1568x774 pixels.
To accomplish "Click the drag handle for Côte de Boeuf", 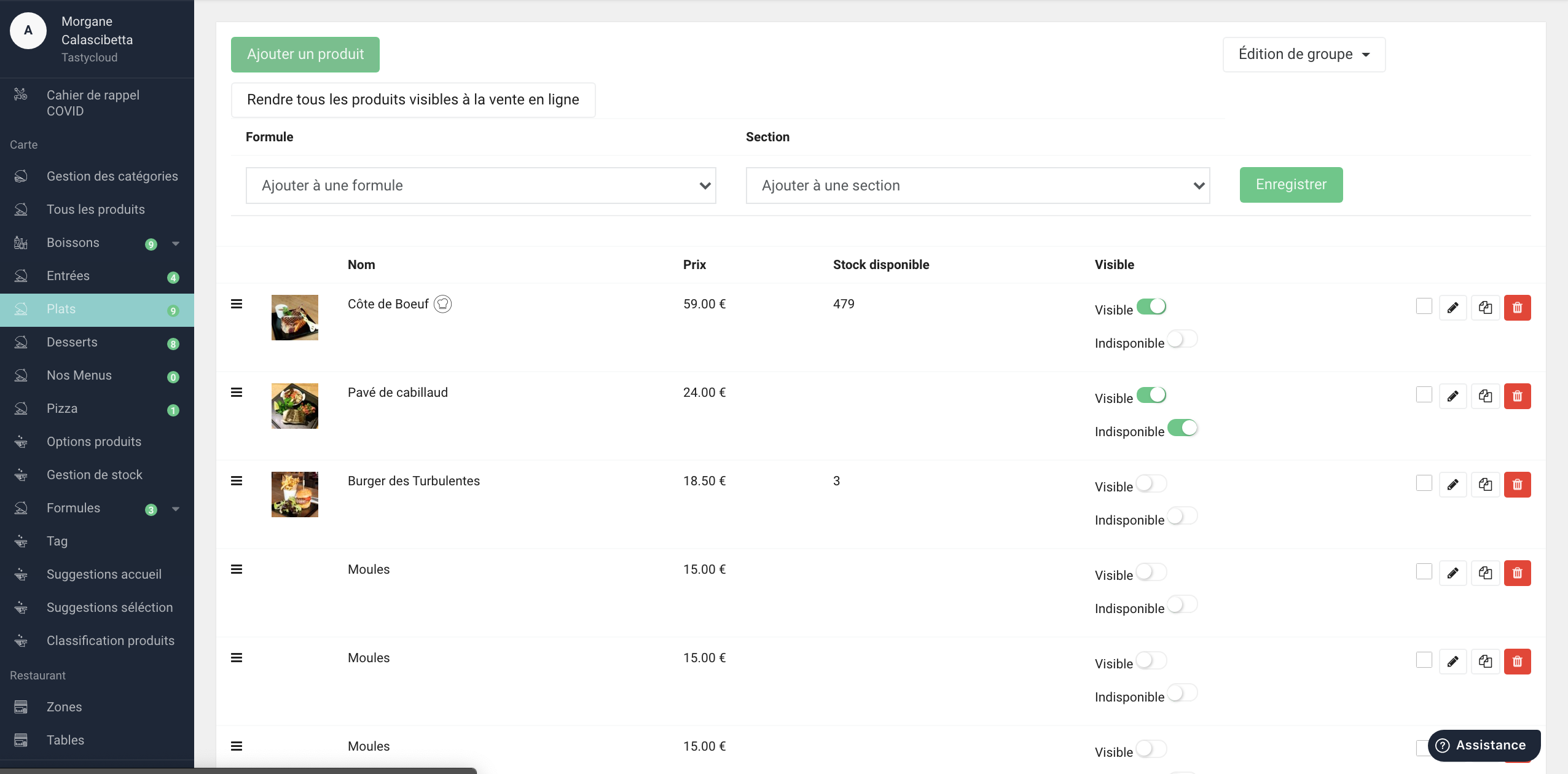I will [x=237, y=304].
